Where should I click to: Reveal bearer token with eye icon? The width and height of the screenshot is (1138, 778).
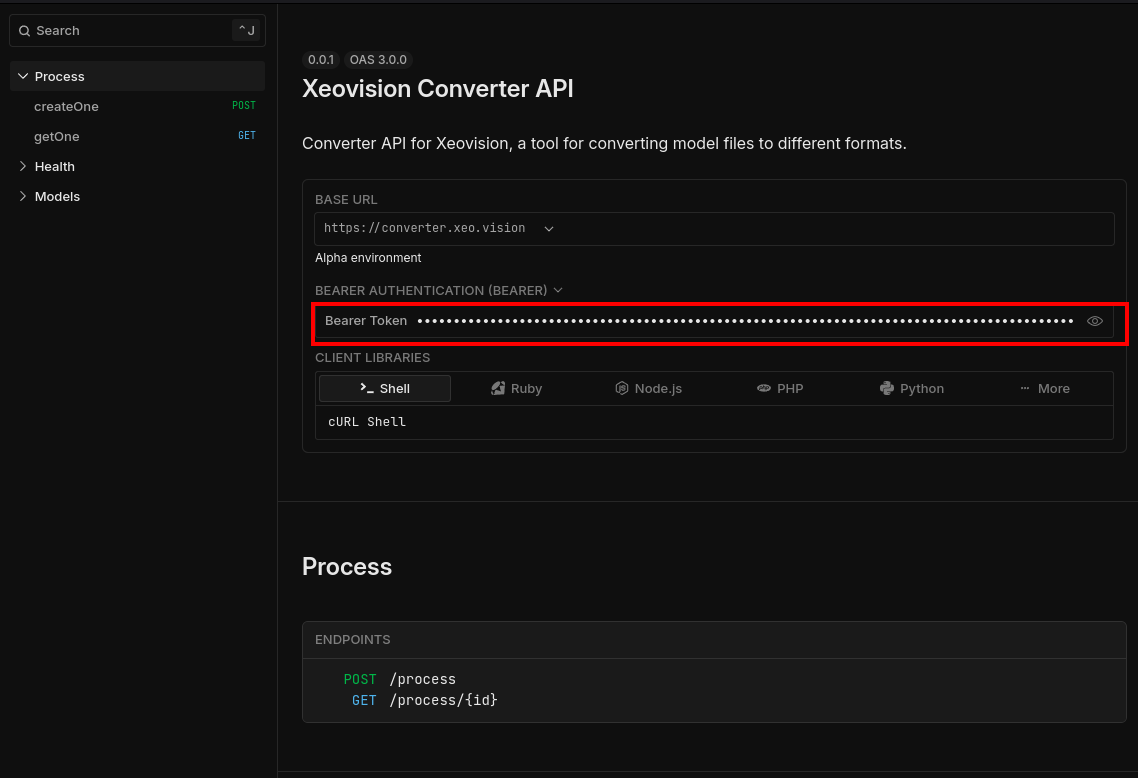coord(1094,321)
